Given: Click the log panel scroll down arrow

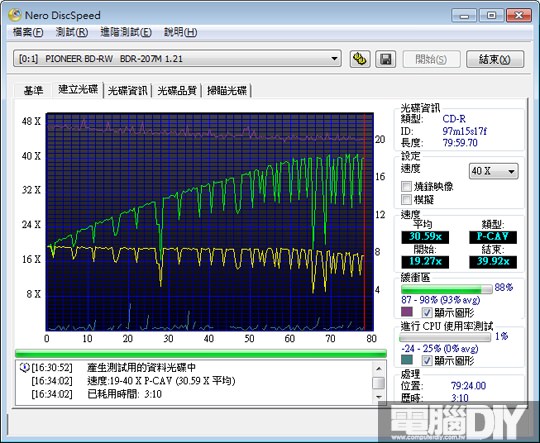Looking at the screenshot, I should (379, 397).
